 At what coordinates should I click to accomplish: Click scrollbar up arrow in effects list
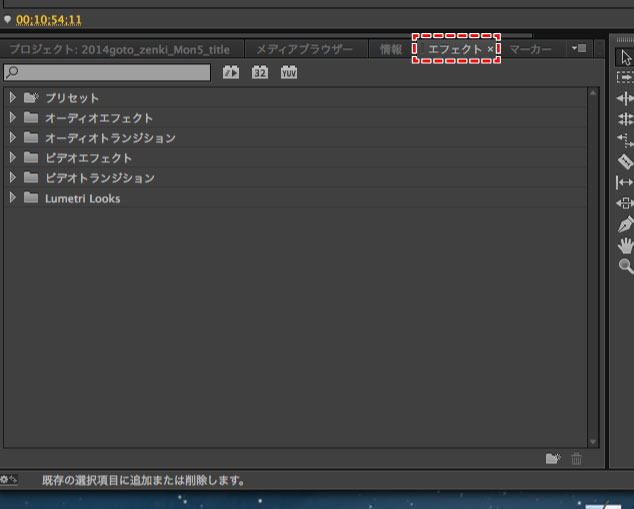click(593, 93)
